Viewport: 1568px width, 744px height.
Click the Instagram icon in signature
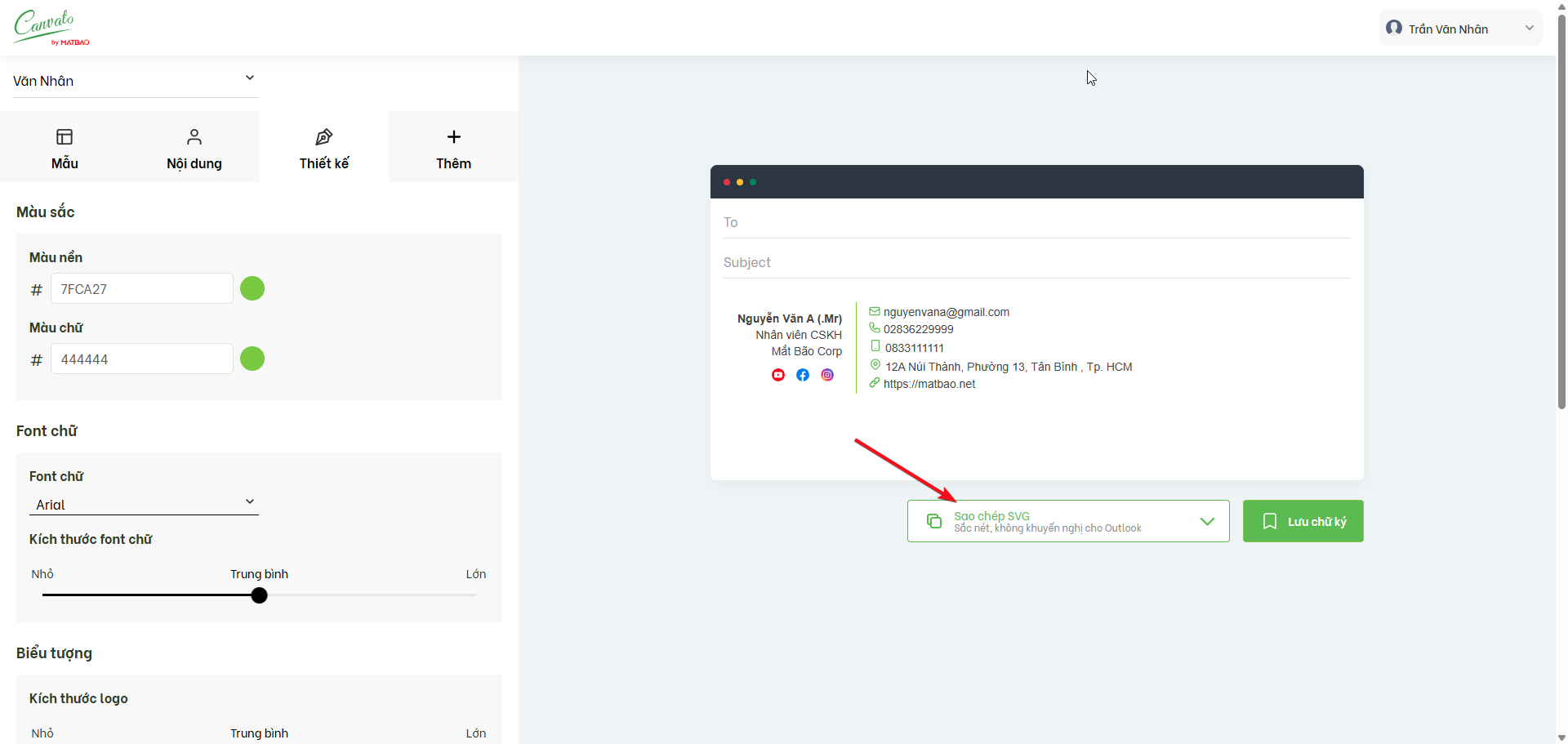[827, 375]
